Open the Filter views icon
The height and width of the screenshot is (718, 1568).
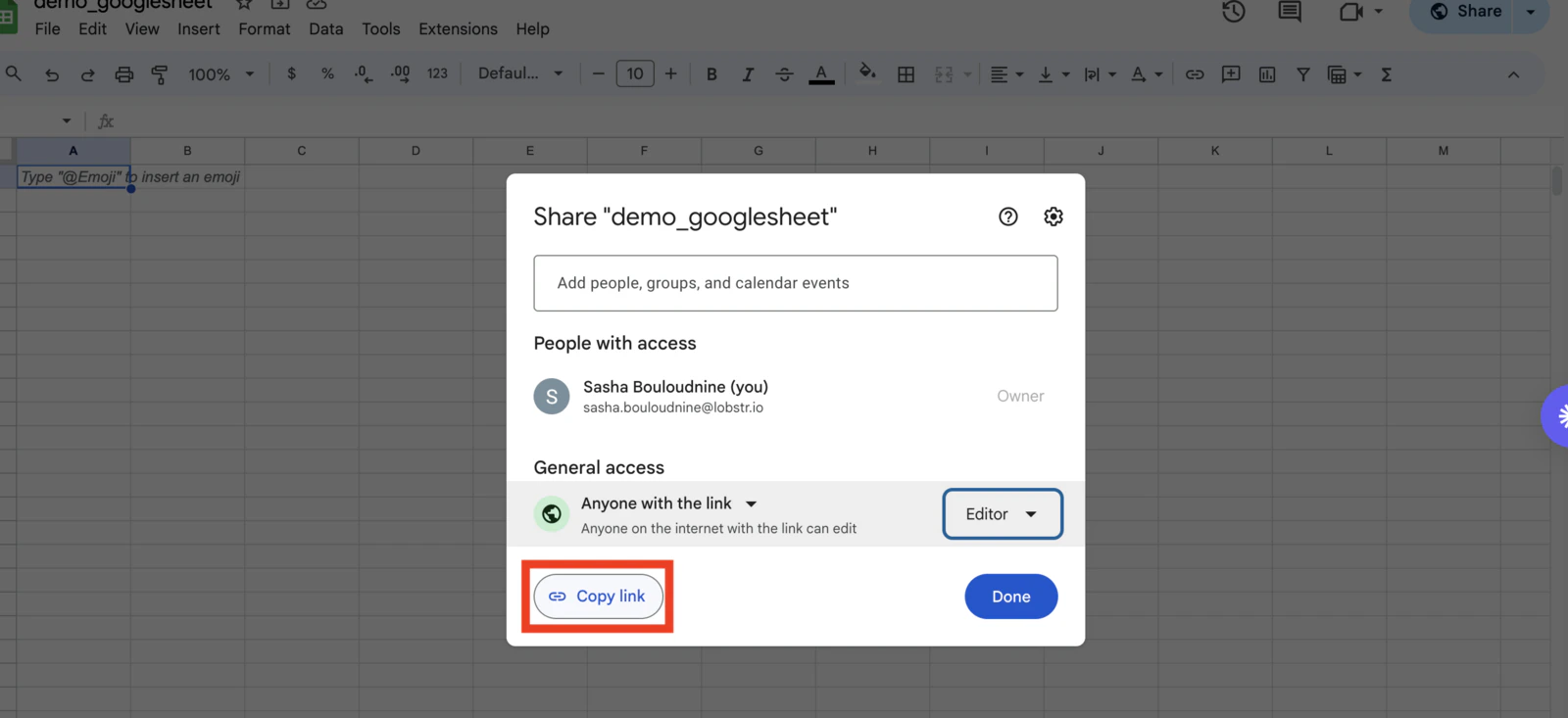coord(1344,74)
